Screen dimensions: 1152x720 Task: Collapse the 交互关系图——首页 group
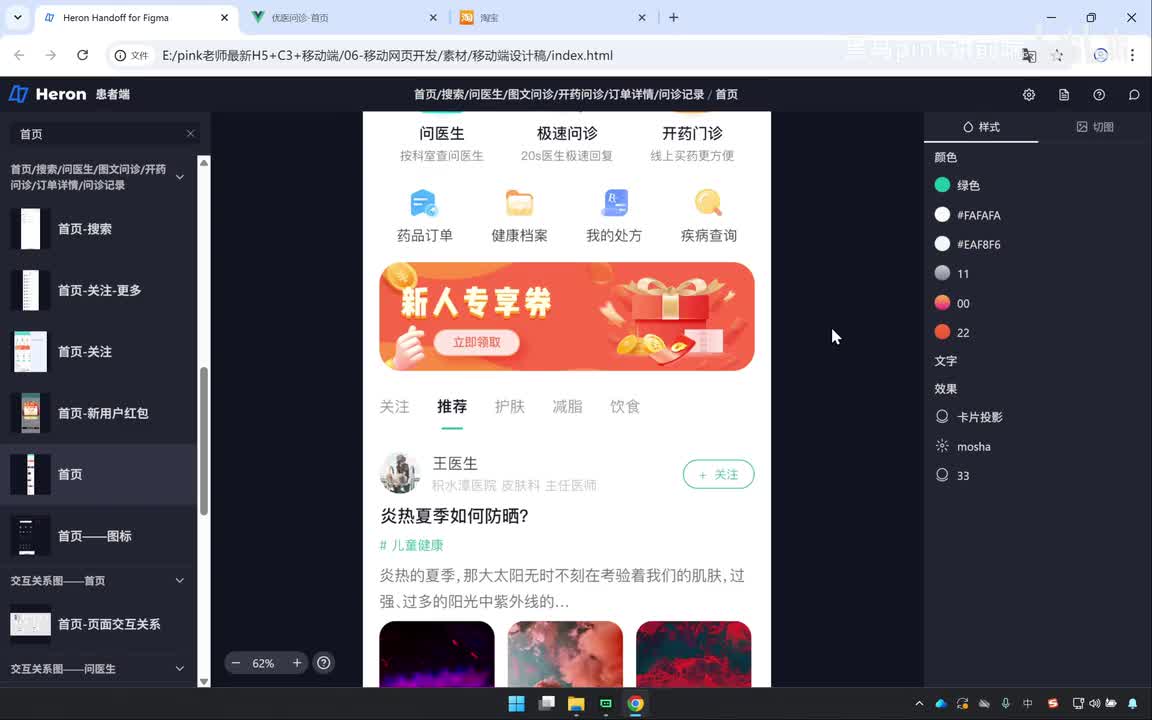point(179,580)
